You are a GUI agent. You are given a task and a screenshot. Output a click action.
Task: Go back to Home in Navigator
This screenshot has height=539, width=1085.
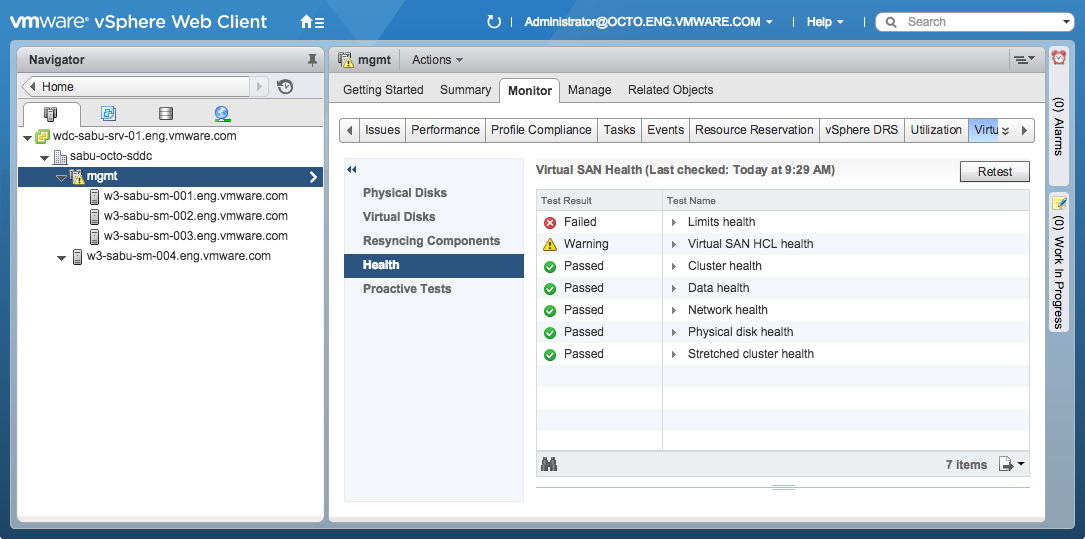[x=136, y=86]
